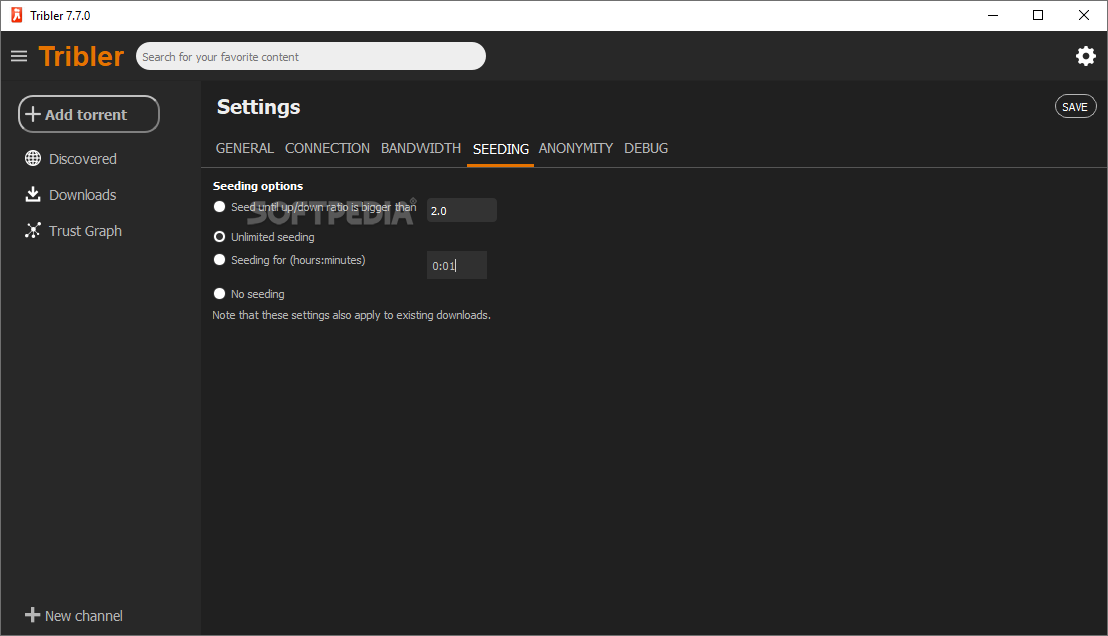The height and width of the screenshot is (636, 1108).
Task: Open the Downloads page
Action: pyautogui.click(x=83, y=195)
